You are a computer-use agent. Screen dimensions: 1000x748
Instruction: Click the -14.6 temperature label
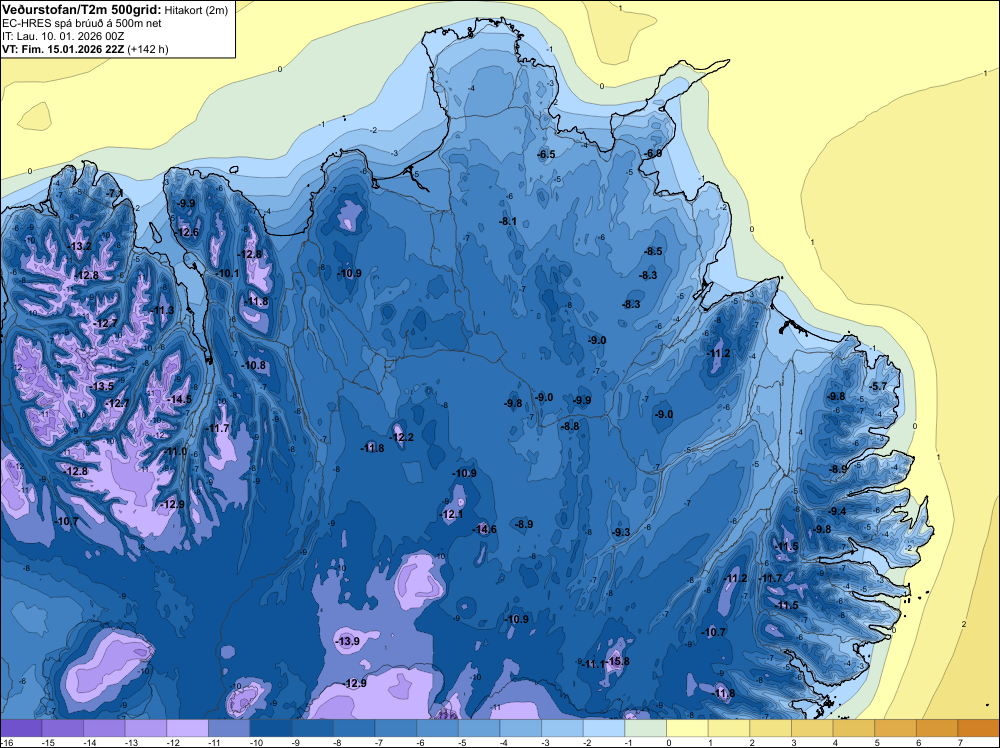click(x=485, y=529)
